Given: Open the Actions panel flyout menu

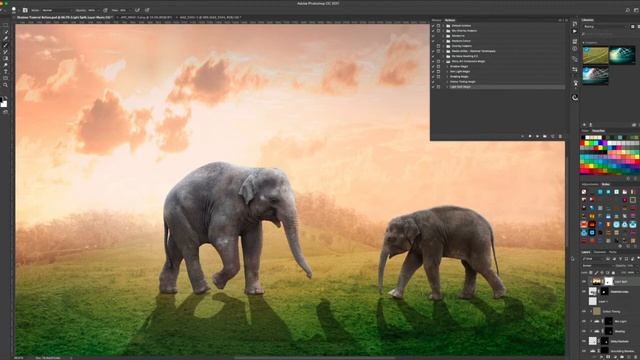Looking at the screenshot, I should coord(567,20).
